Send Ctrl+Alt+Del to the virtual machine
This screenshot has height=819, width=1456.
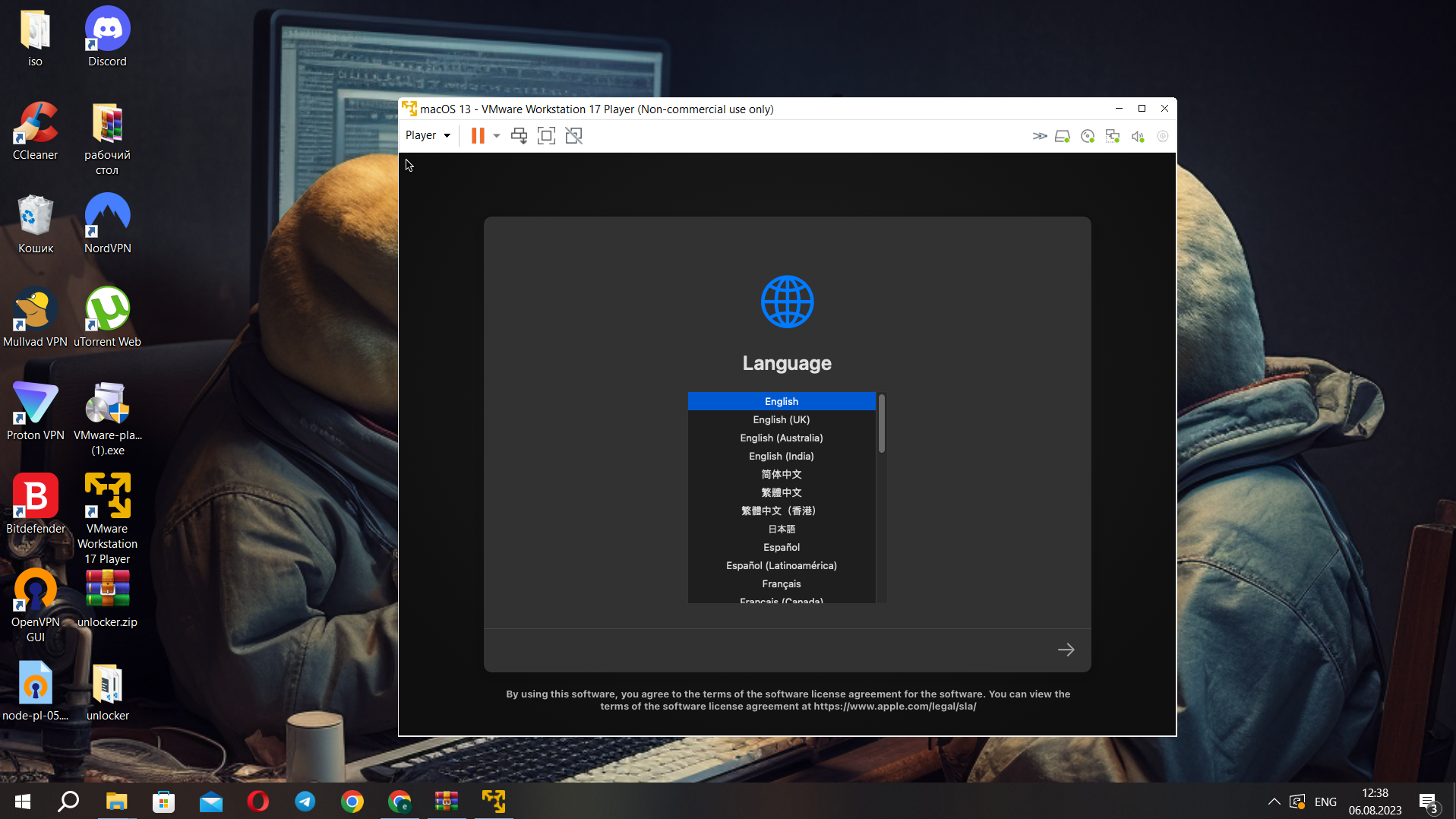[519, 135]
